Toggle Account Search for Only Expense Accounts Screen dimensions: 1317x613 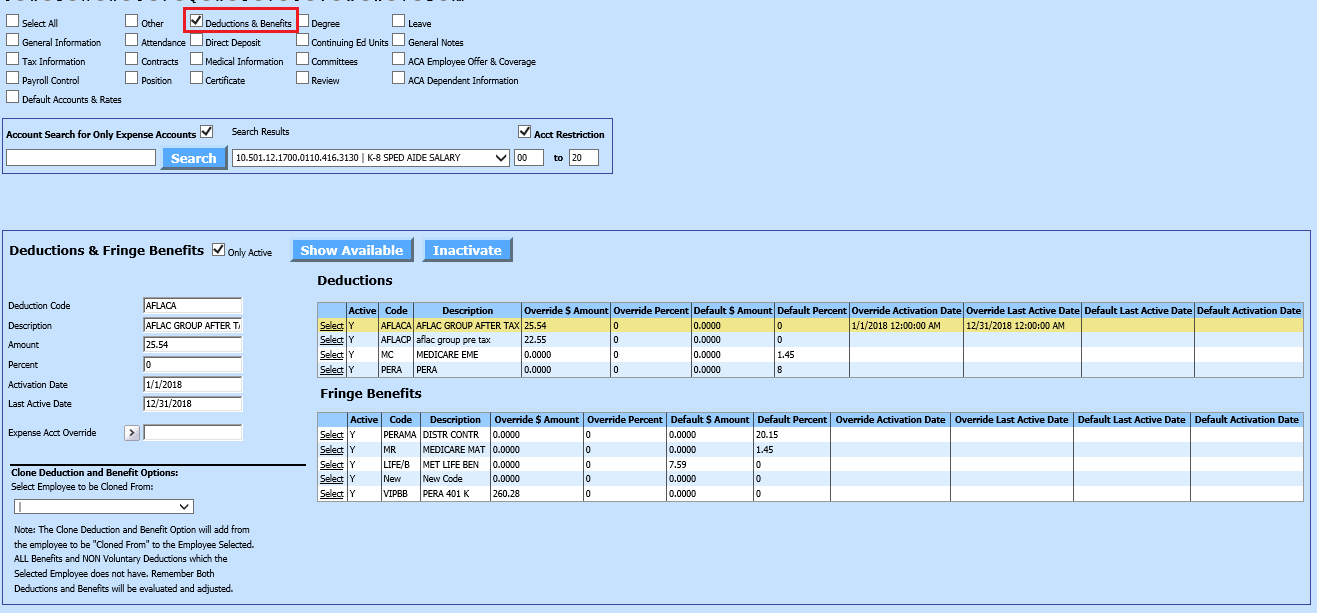pyautogui.click(x=207, y=131)
